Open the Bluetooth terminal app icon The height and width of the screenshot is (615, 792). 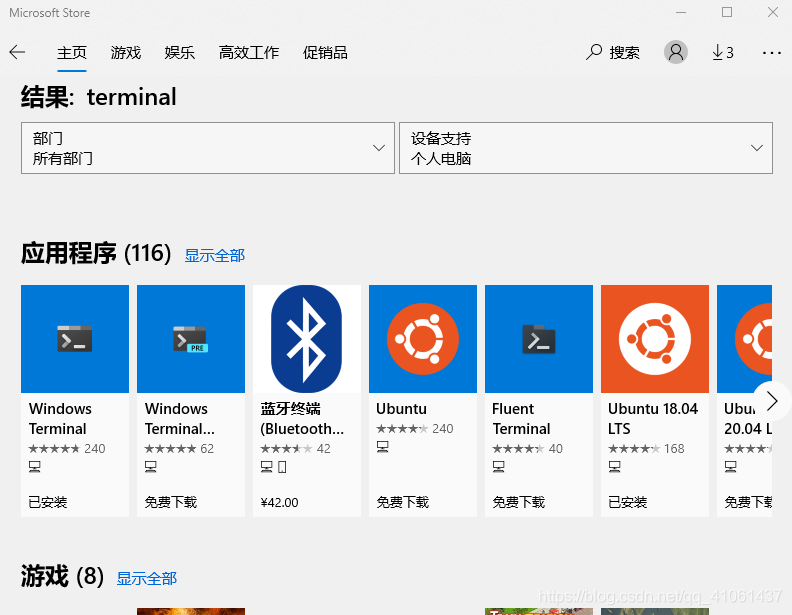(307, 339)
